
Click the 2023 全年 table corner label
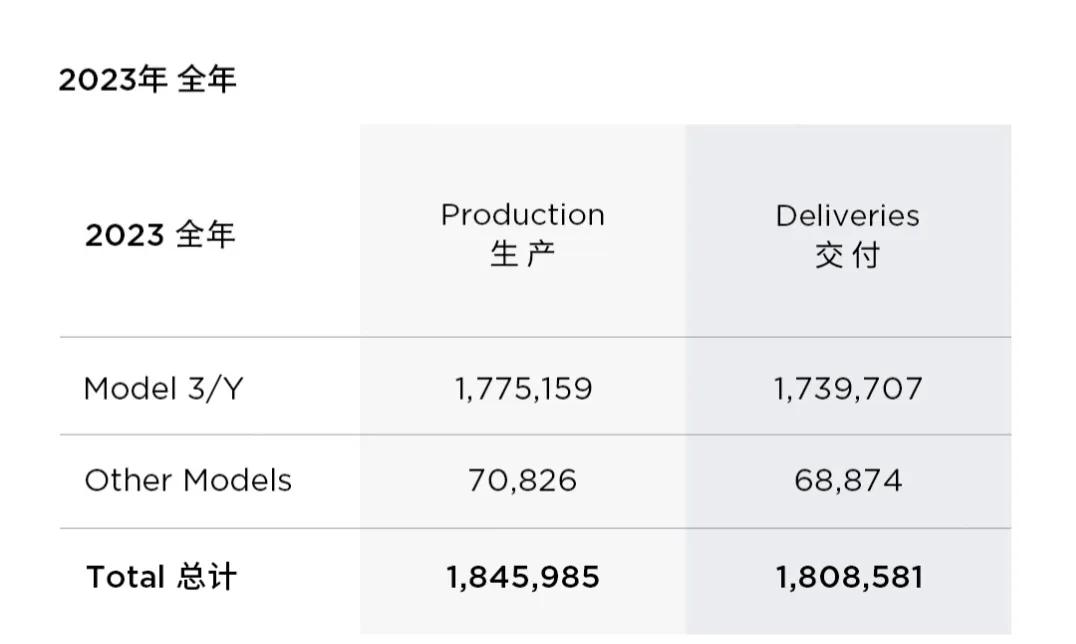click(161, 235)
